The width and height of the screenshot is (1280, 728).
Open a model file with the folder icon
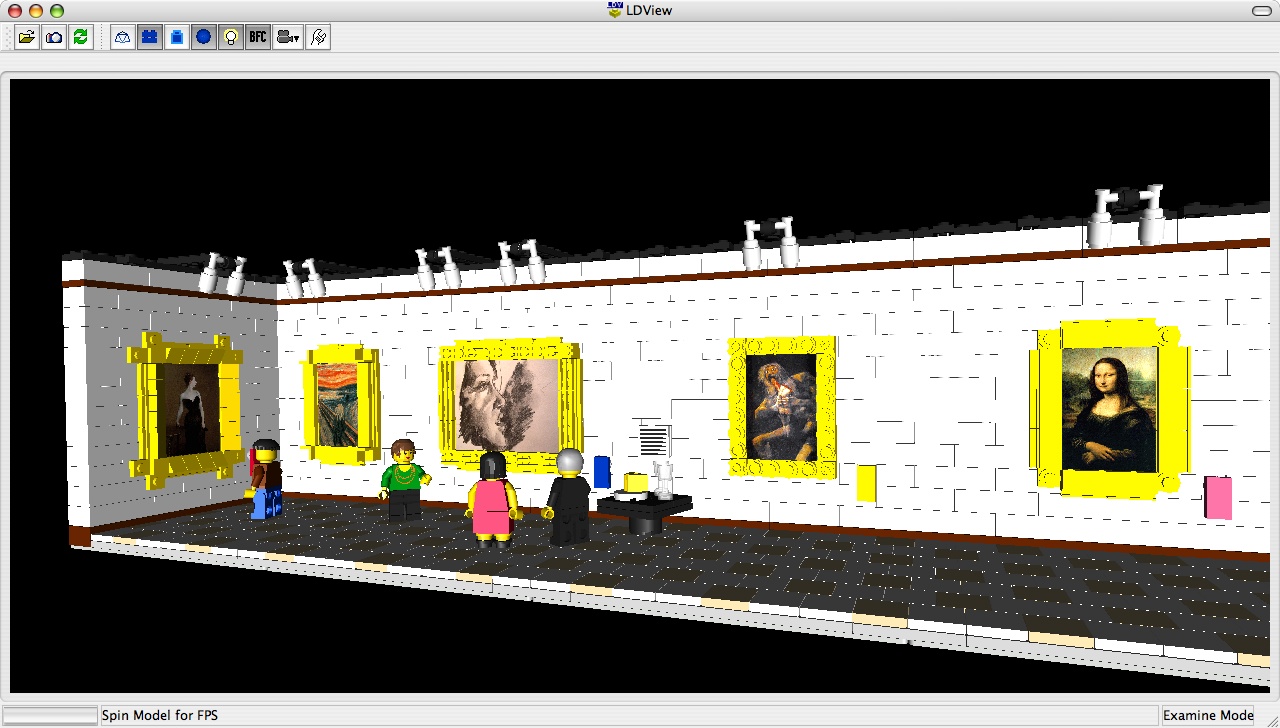(27, 38)
